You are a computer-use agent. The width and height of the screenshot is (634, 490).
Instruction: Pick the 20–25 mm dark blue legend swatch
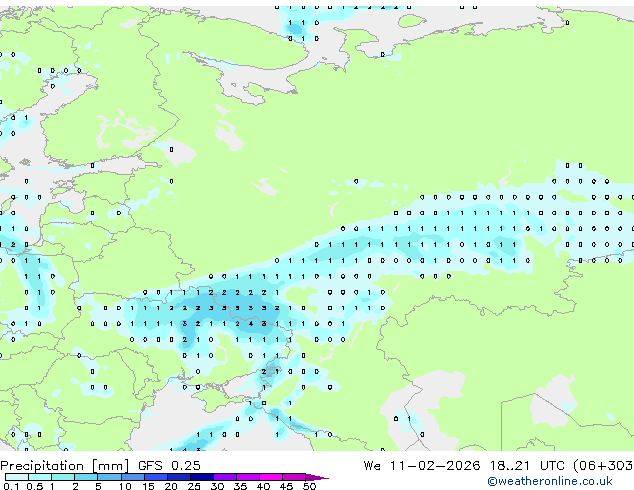coord(179,477)
